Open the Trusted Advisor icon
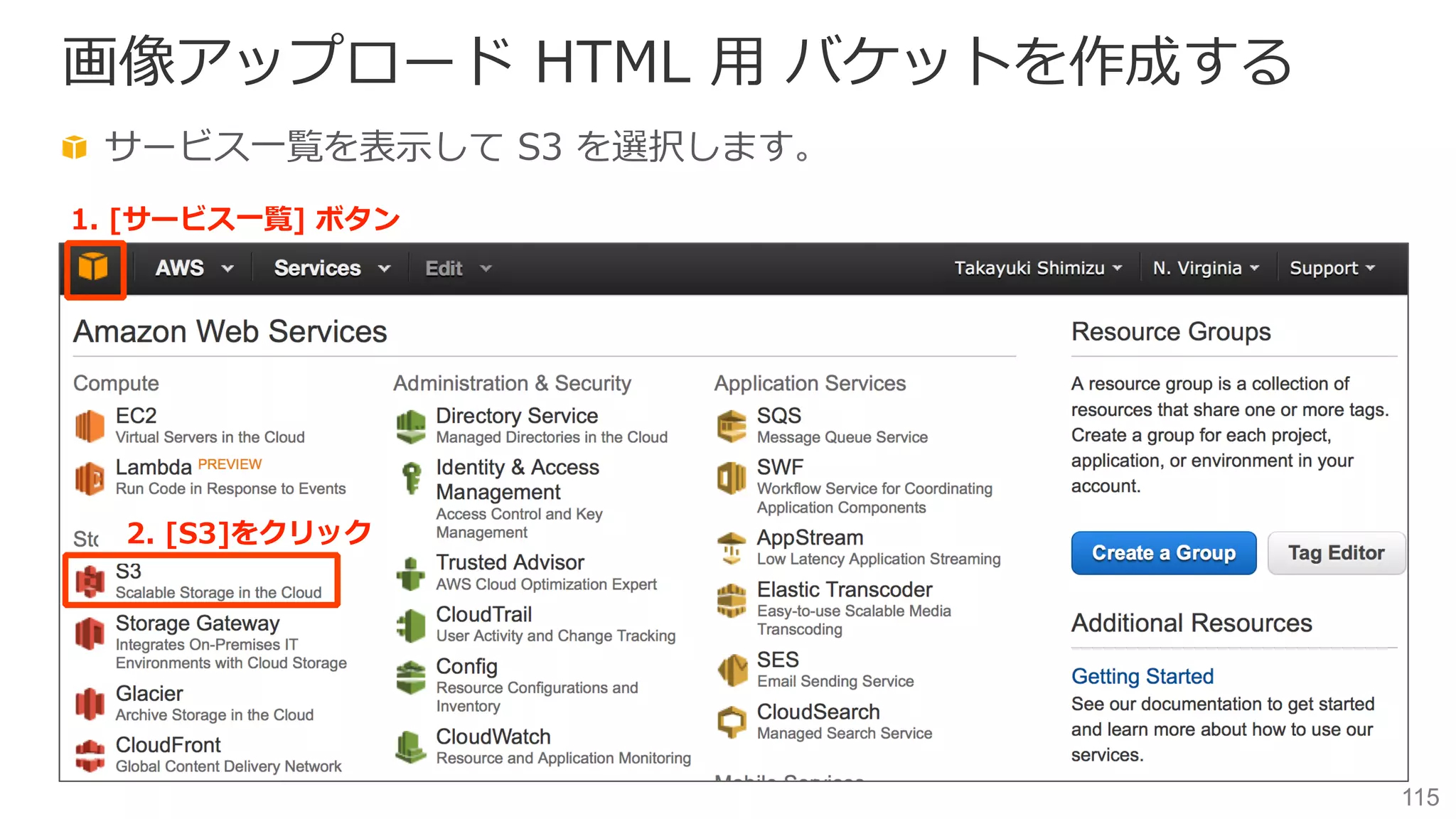This screenshot has height=819, width=1456. coord(411,574)
